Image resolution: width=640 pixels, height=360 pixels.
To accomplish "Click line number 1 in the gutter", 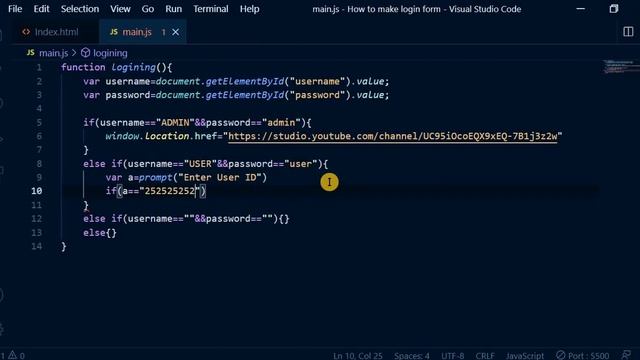I will tap(39, 67).
